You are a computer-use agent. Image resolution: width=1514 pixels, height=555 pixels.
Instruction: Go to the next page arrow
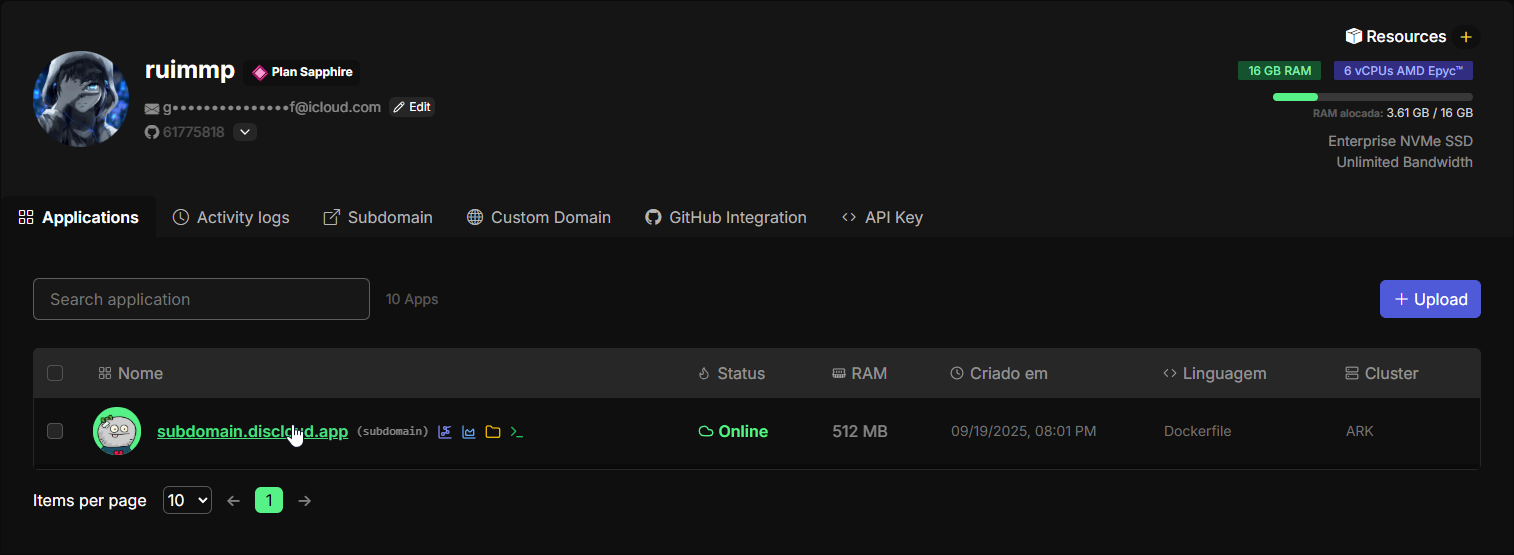[x=305, y=500]
